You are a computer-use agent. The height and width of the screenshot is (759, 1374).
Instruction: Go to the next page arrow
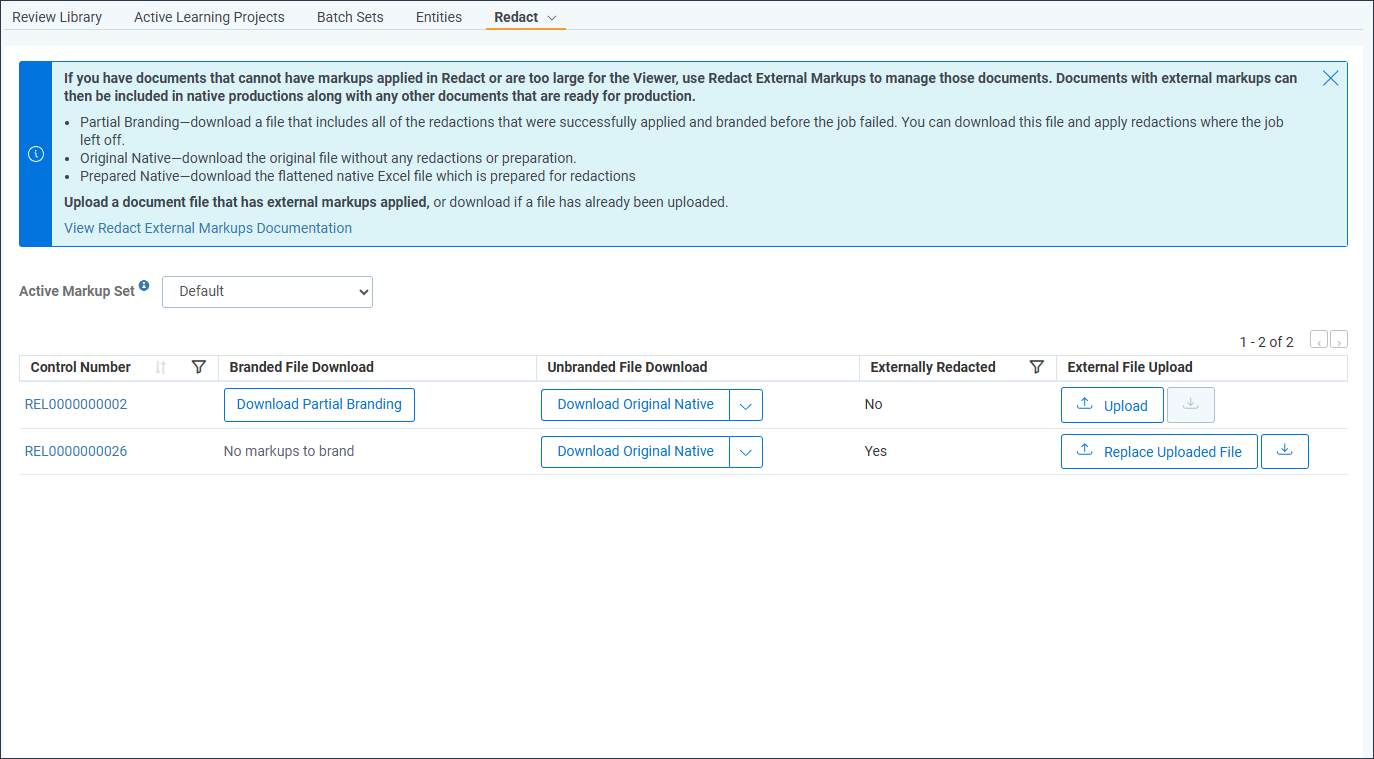pos(1339,342)
